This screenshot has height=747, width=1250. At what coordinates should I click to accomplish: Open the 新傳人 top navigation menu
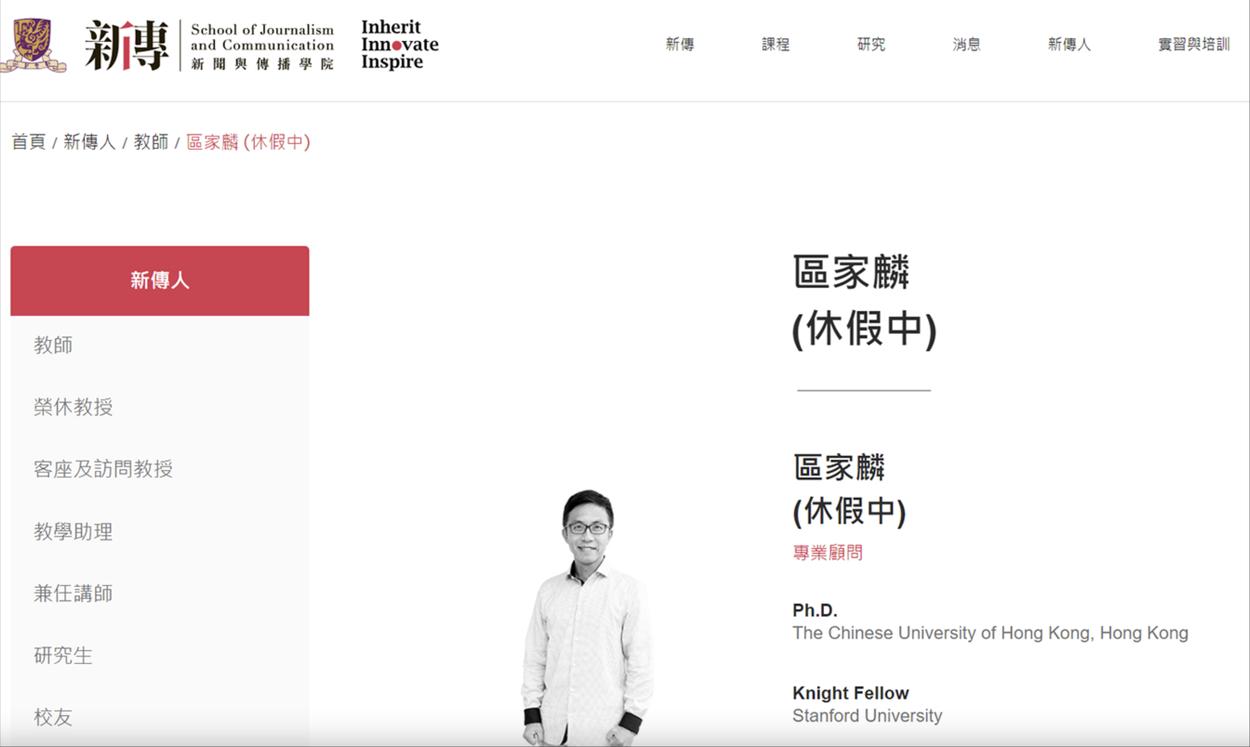pos(1069,44)
